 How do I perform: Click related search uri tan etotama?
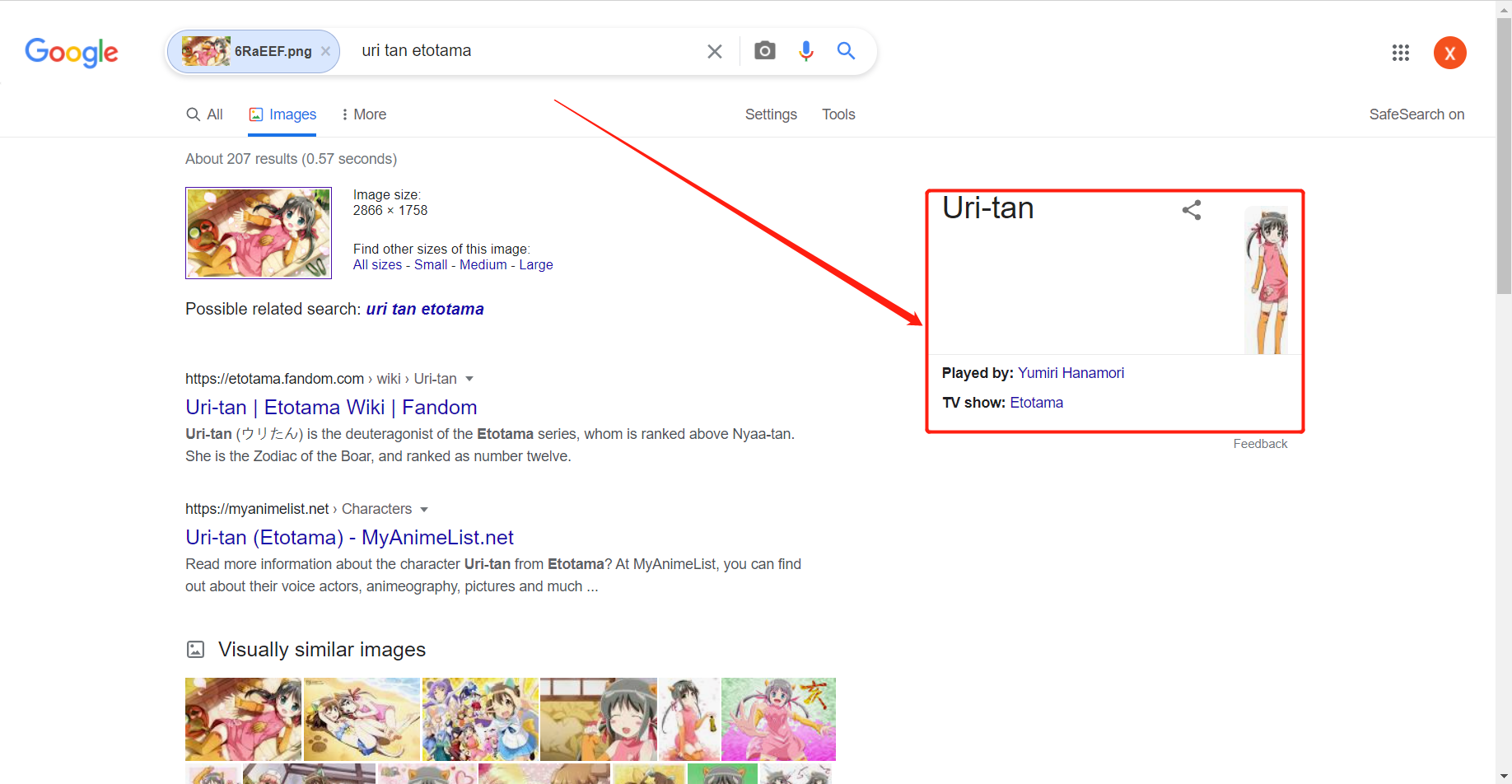pyautogui.click(x=425, y=309)
